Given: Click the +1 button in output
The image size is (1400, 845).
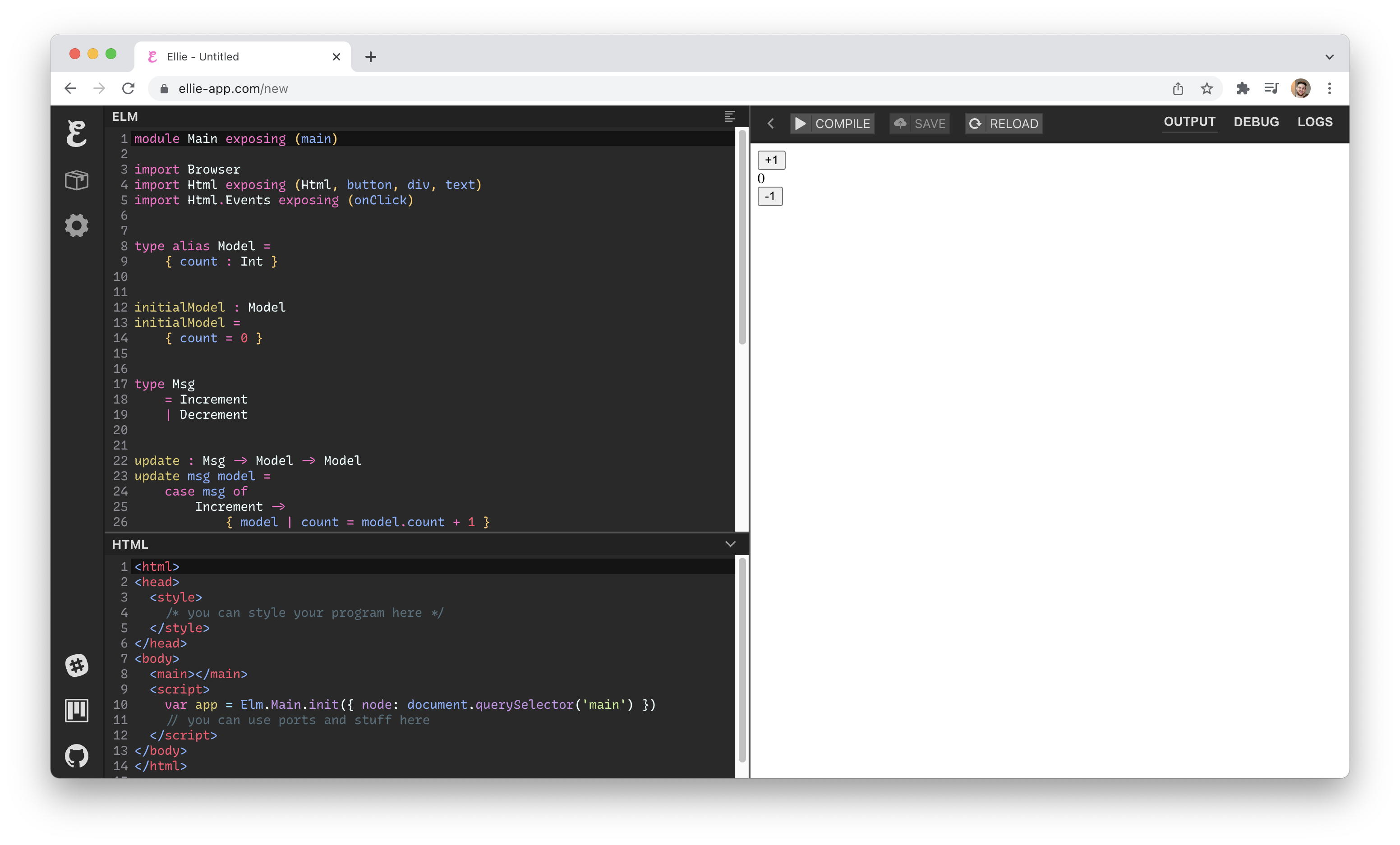Looking at the screenshot, I should [771, 160].
